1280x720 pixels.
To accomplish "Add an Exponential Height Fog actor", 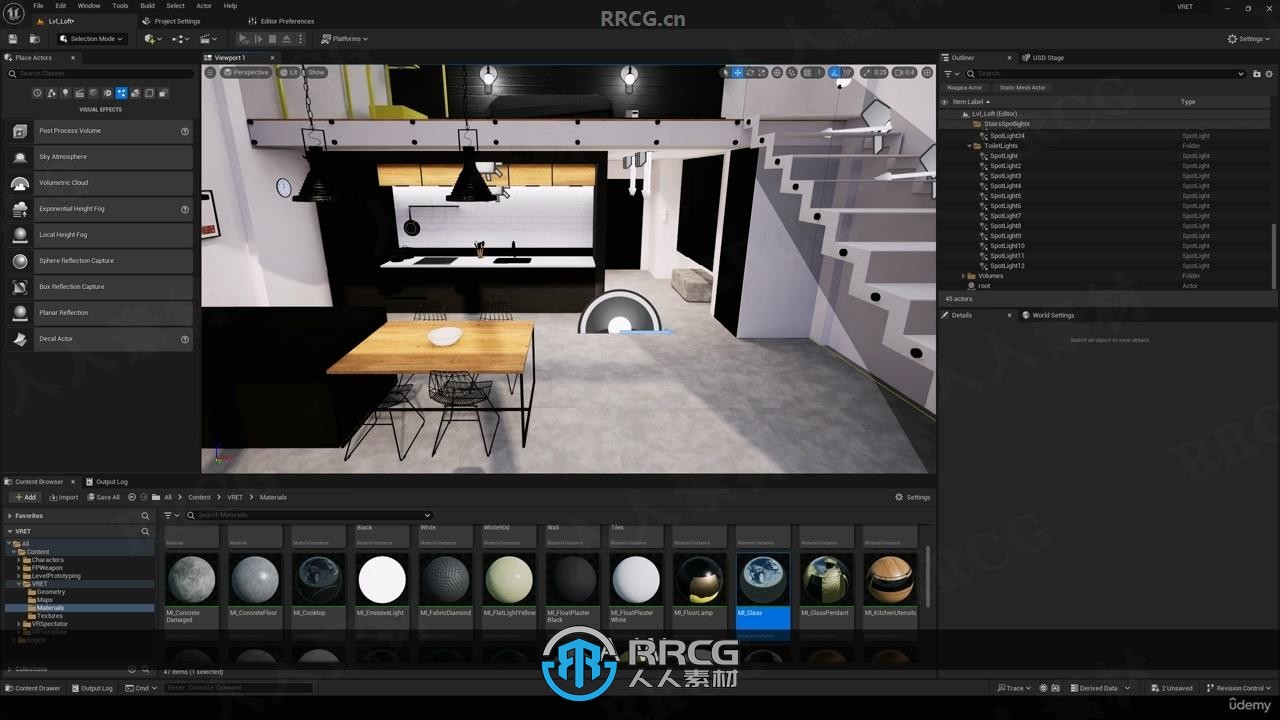I will 98,209.
